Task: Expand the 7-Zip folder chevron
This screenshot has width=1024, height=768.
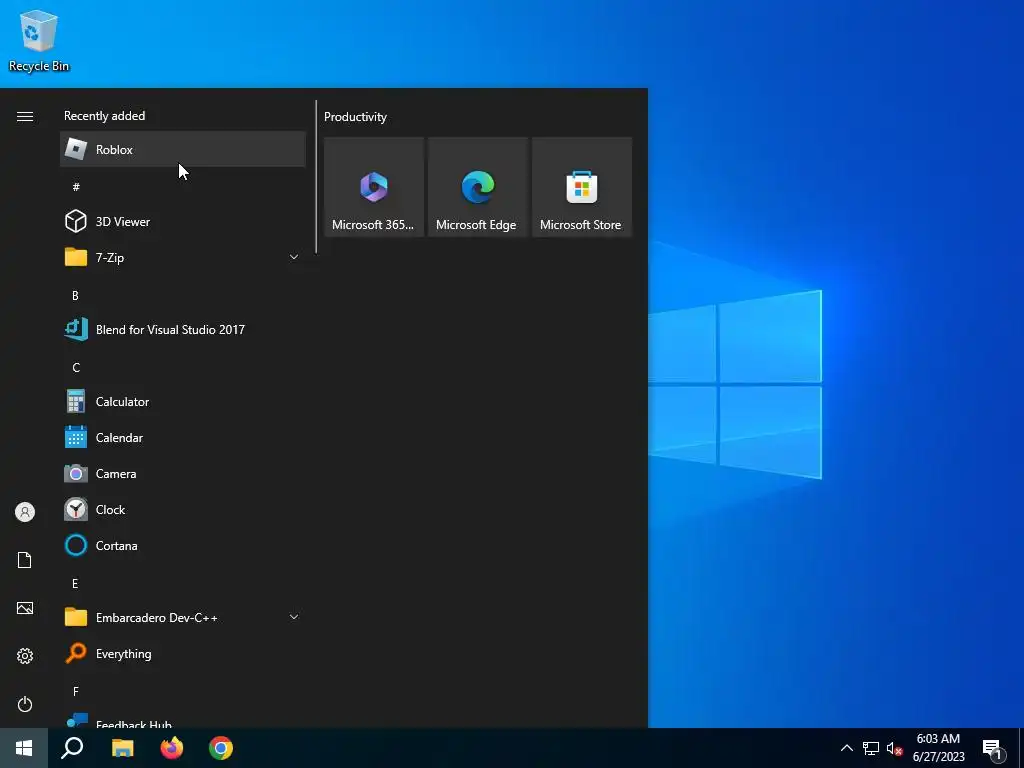Action: 294,257
